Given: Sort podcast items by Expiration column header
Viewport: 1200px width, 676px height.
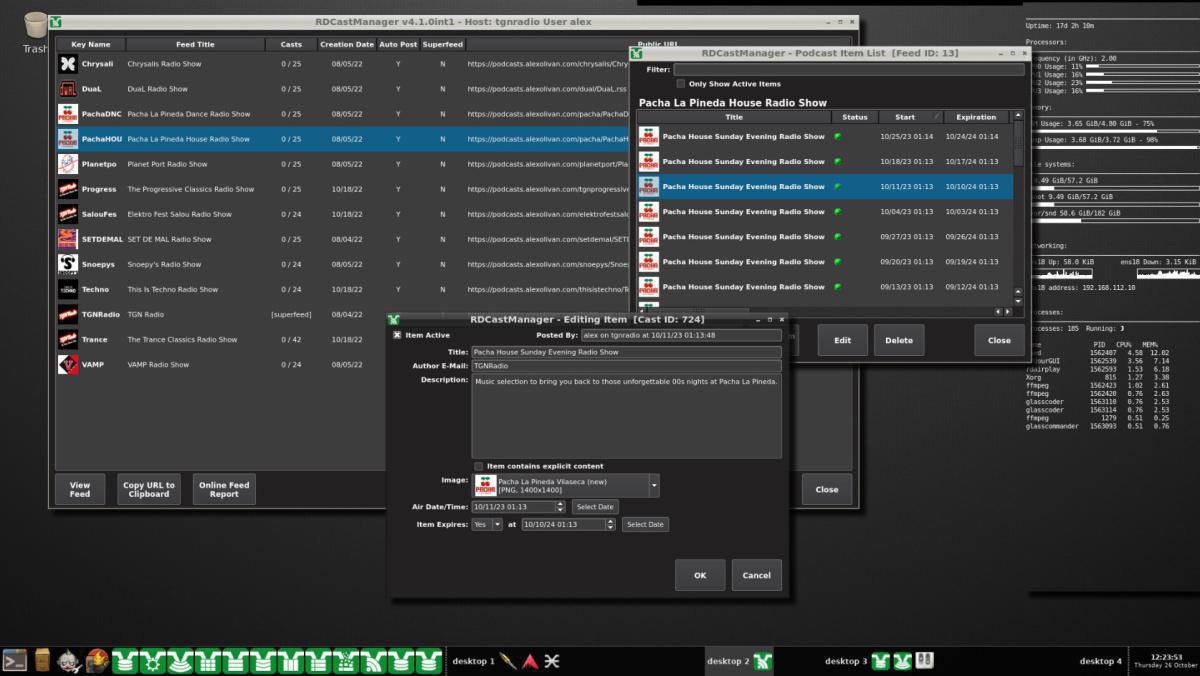Looking at the screenshot, I should tap(976, 117).
